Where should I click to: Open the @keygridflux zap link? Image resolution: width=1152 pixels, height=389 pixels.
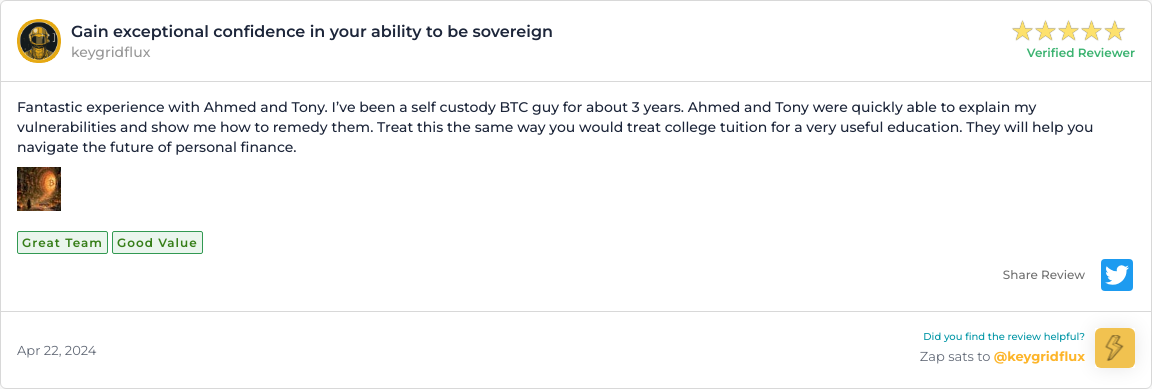1039,357
